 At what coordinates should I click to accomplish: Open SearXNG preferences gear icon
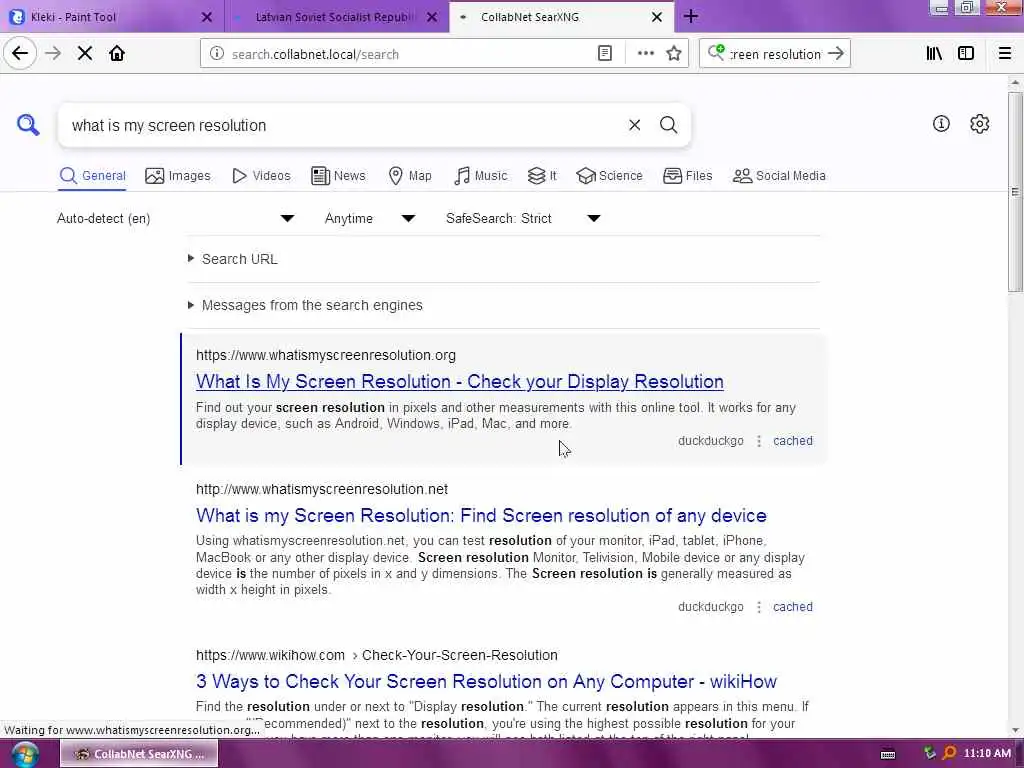980,123
